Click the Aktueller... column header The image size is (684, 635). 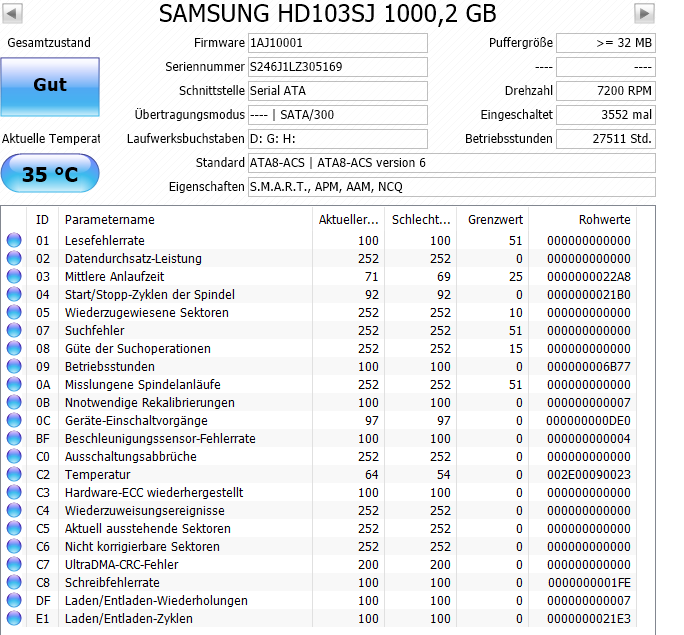[x=349, y=220]
